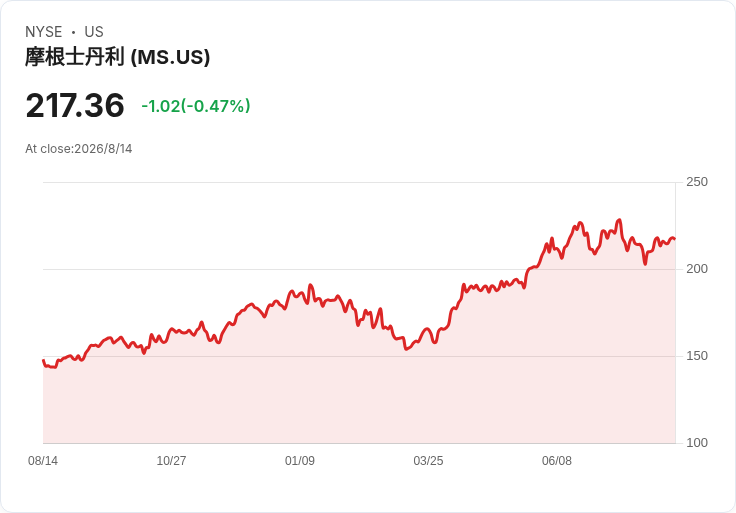The height and width of the screenshot is (513, 736).
Task: Select the 03/25 date on x-axis
Action: pyautogui.click(x=428, y=461)
